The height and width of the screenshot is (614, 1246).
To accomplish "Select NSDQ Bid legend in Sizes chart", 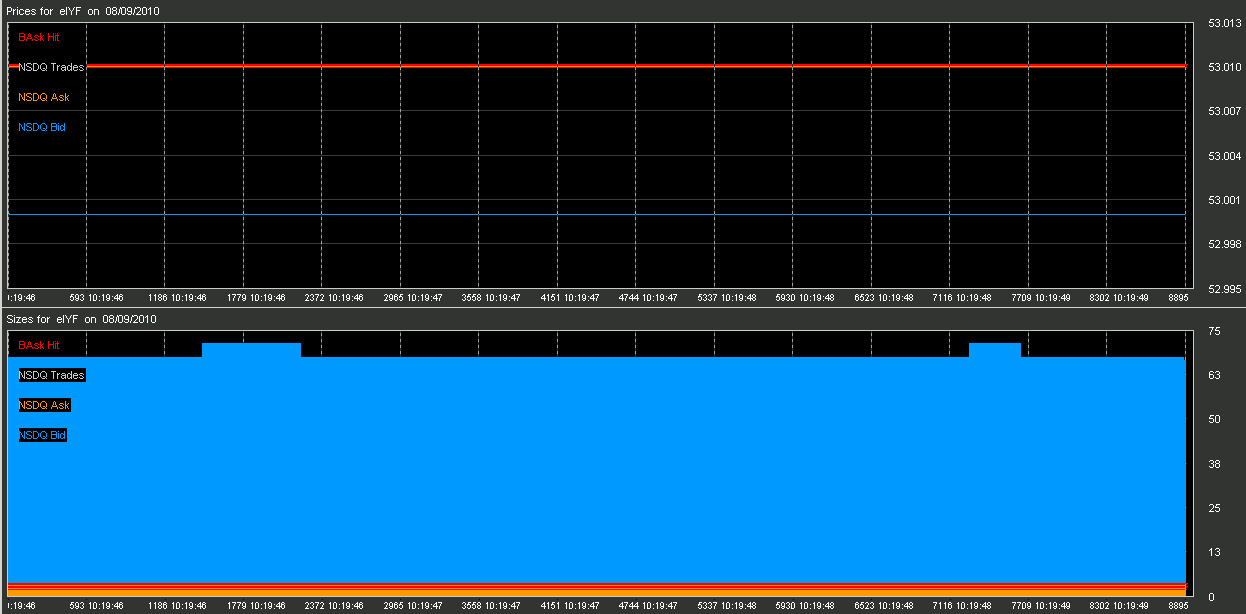I will [x=42, y=435].
